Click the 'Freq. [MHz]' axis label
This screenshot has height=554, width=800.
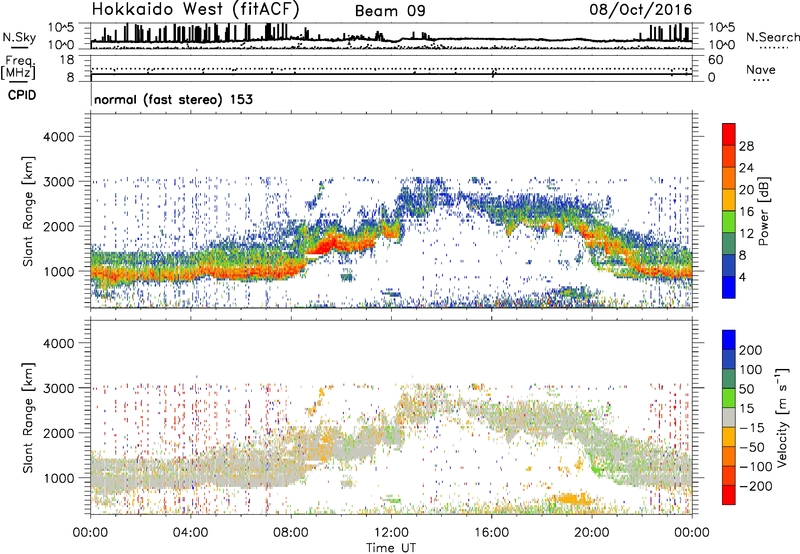[x=18, y=69]
